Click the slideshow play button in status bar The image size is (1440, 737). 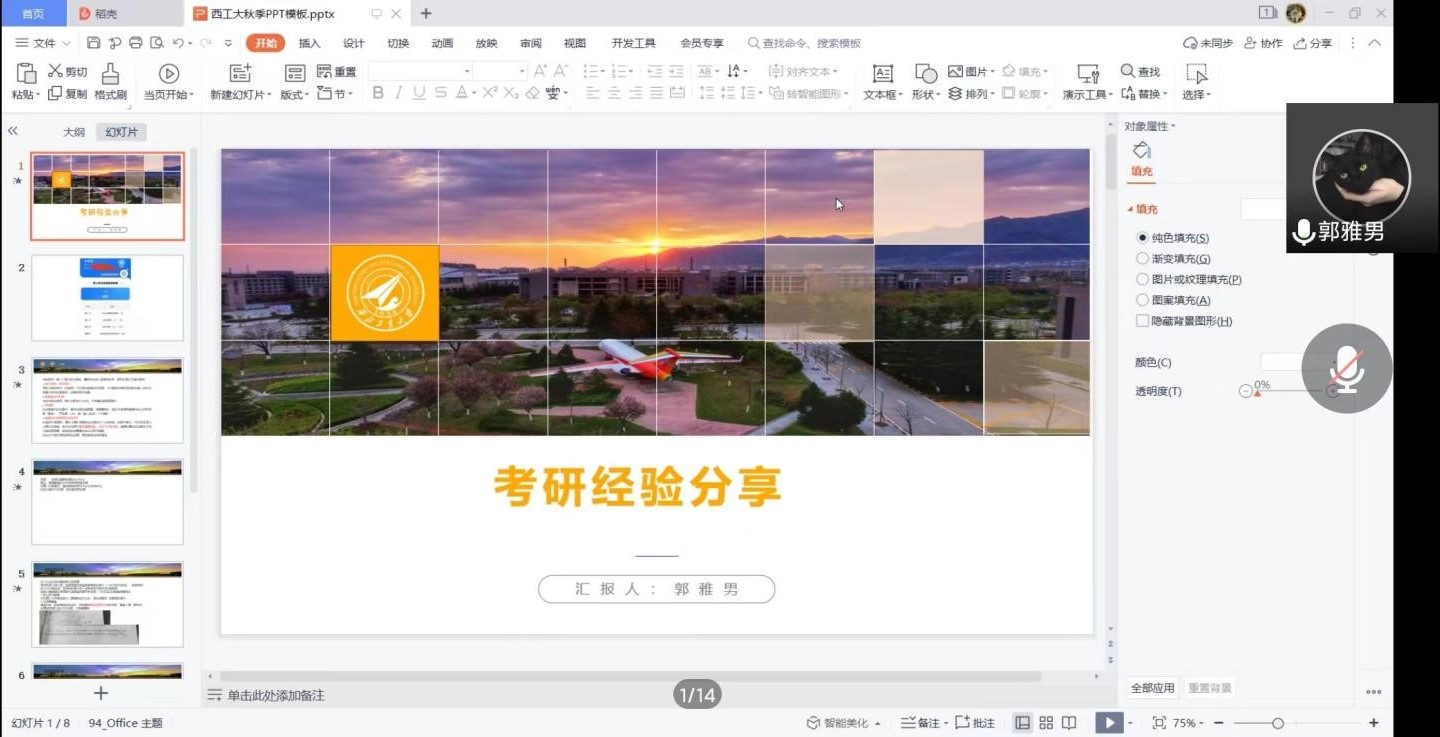pos(1108,723)
